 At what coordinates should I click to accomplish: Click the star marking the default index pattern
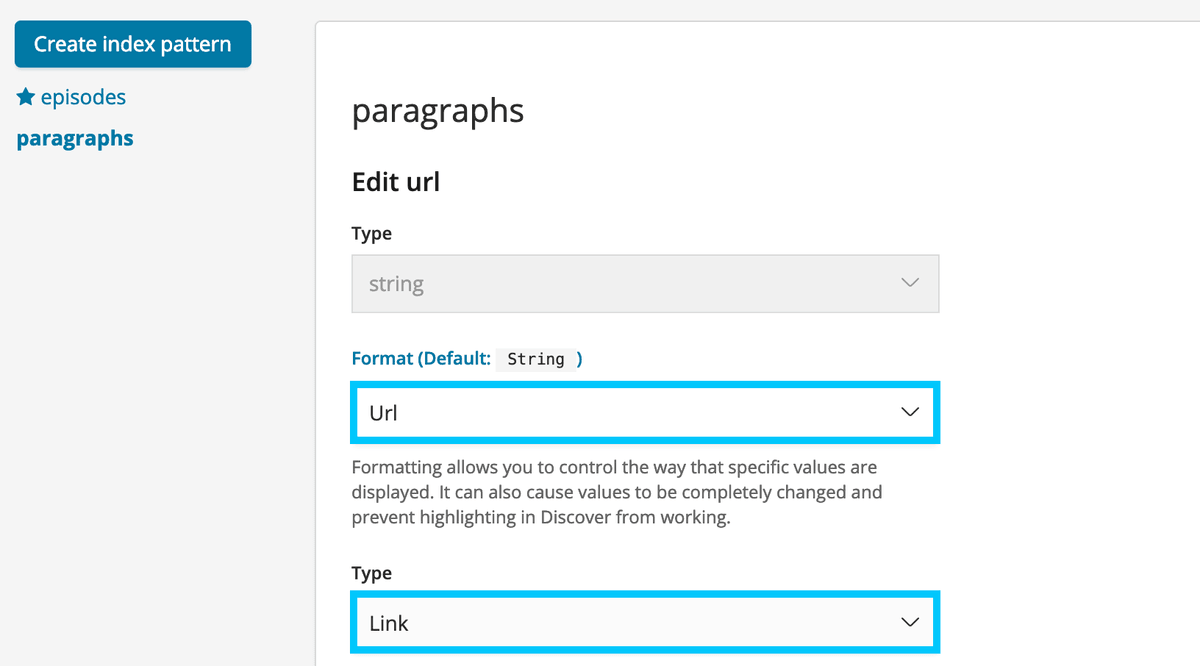(x=22, y=96)
